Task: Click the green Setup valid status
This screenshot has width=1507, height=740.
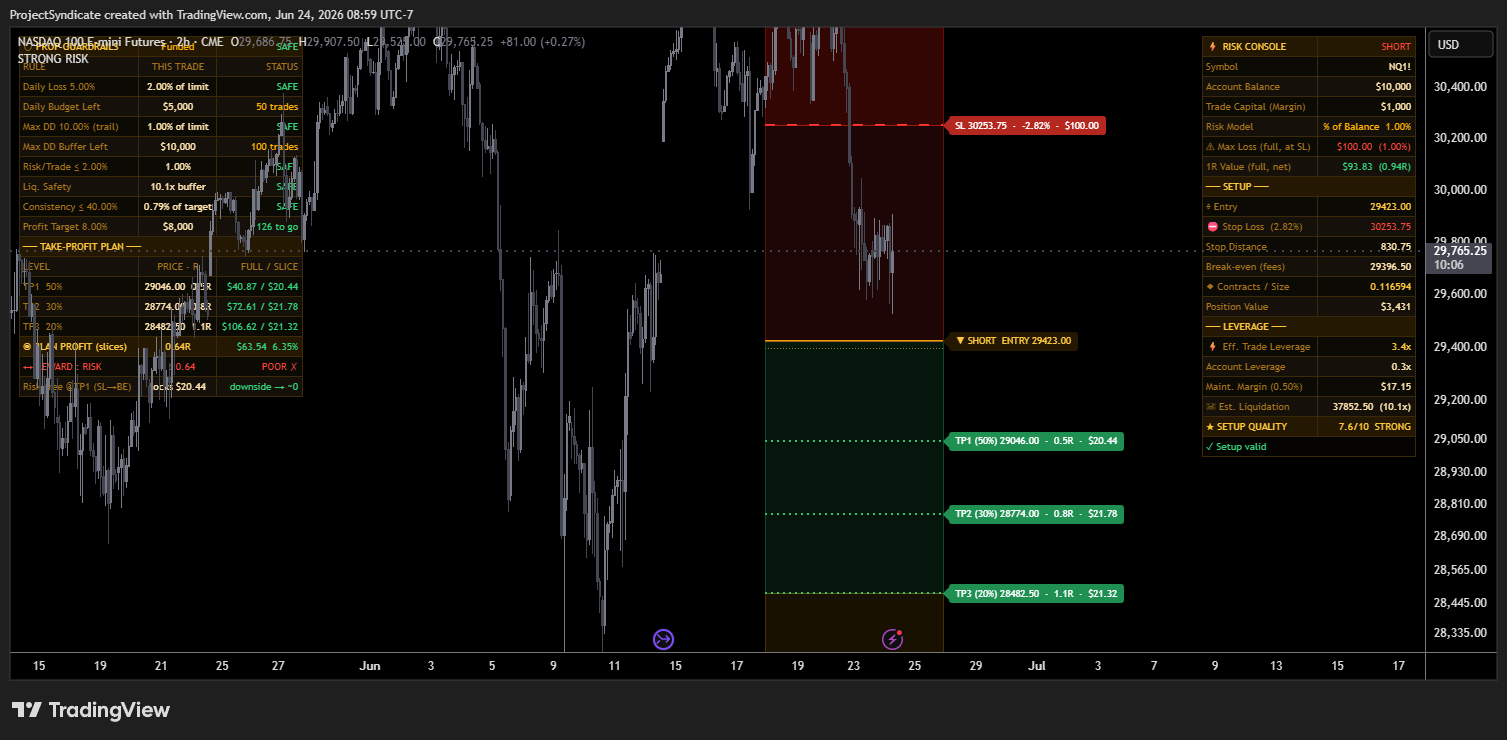Action: pos(1236,447)
